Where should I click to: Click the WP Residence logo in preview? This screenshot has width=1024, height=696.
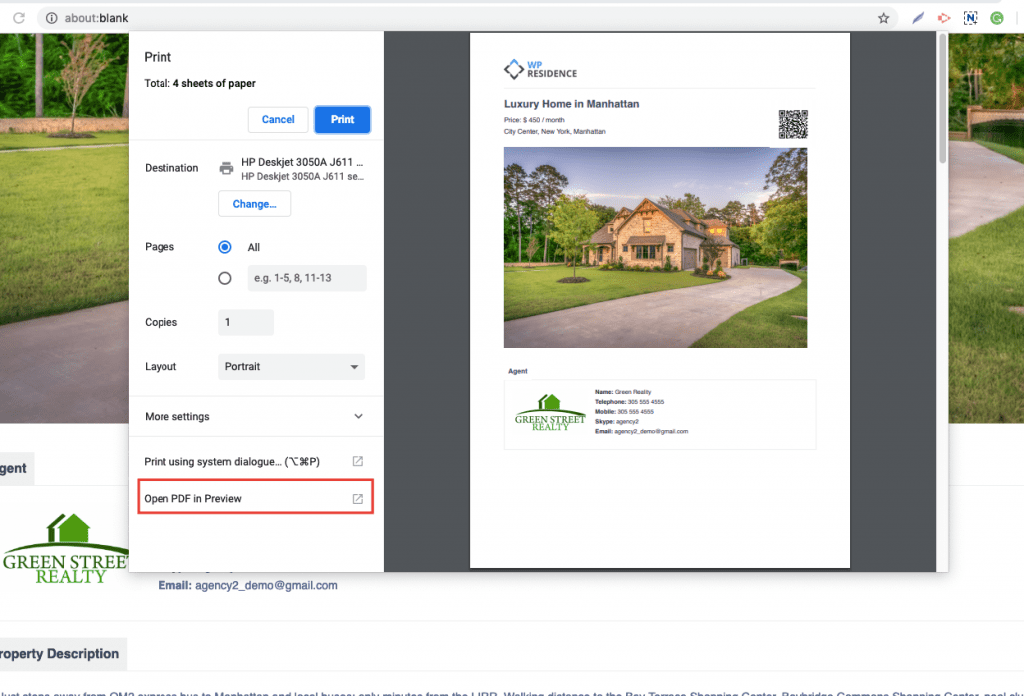[x=540, y=69]
